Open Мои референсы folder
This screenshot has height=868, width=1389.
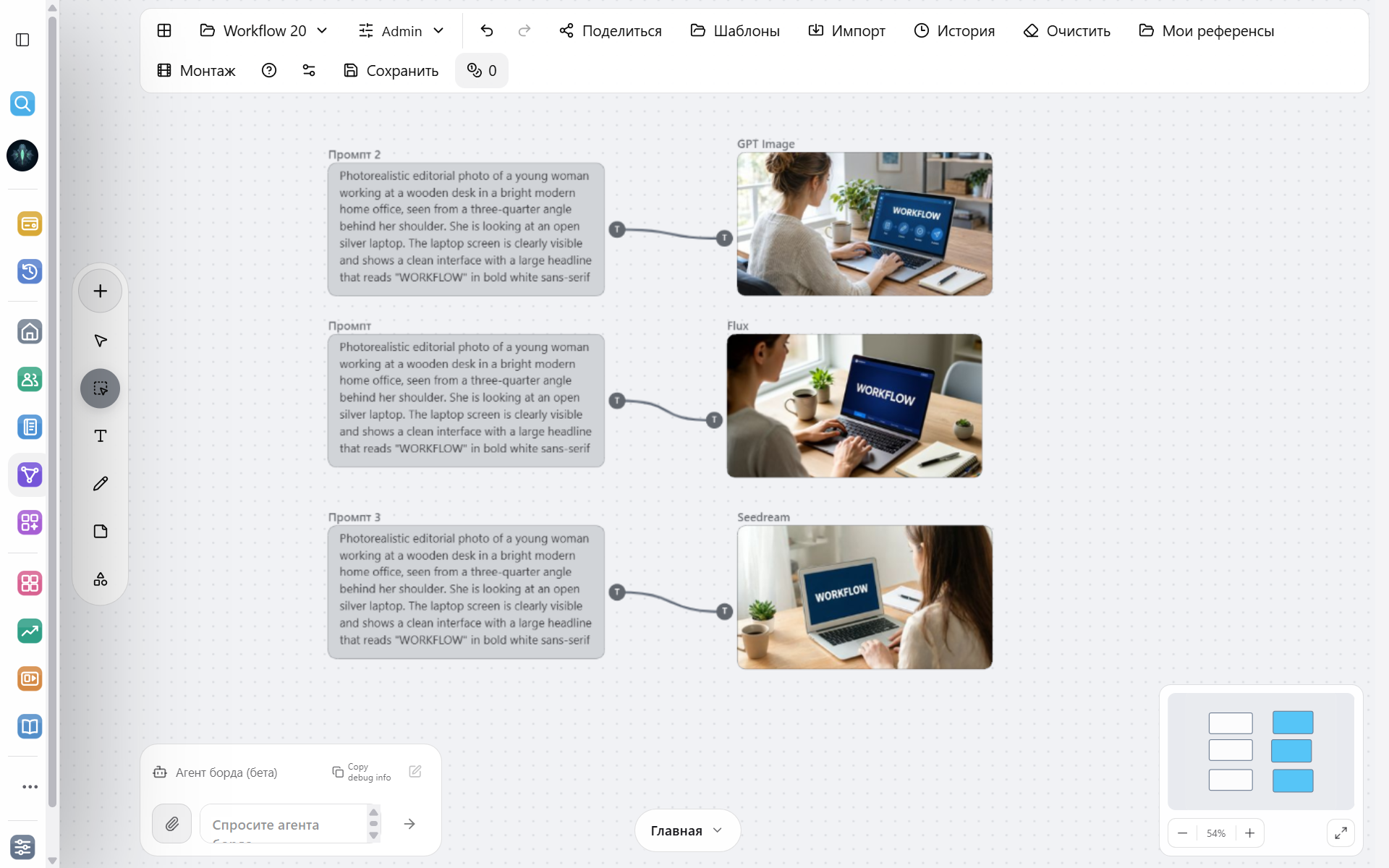pos(1206,30)
